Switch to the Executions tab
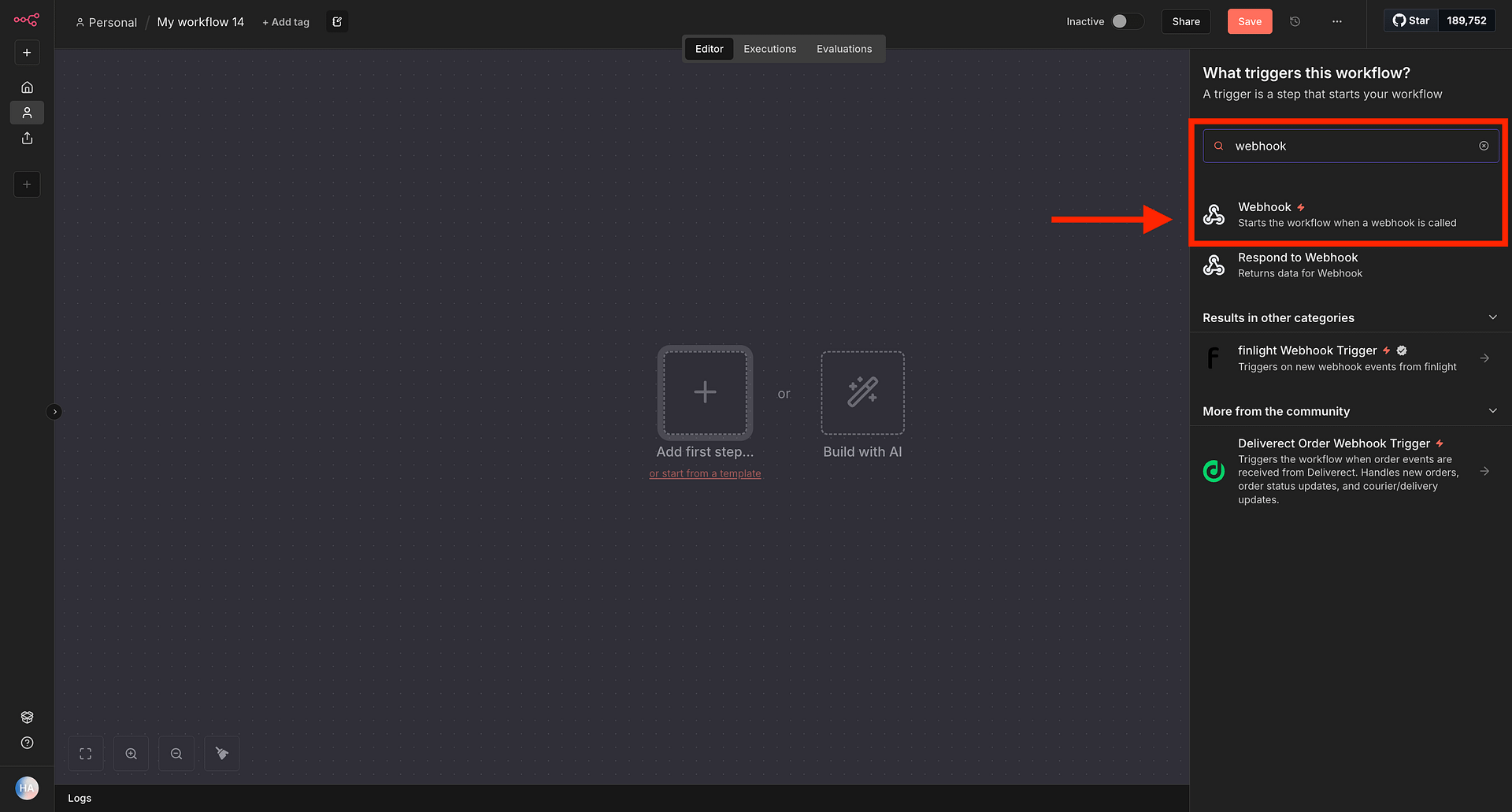The width and height of the screenshot is (1512, 812). (770, 49)
